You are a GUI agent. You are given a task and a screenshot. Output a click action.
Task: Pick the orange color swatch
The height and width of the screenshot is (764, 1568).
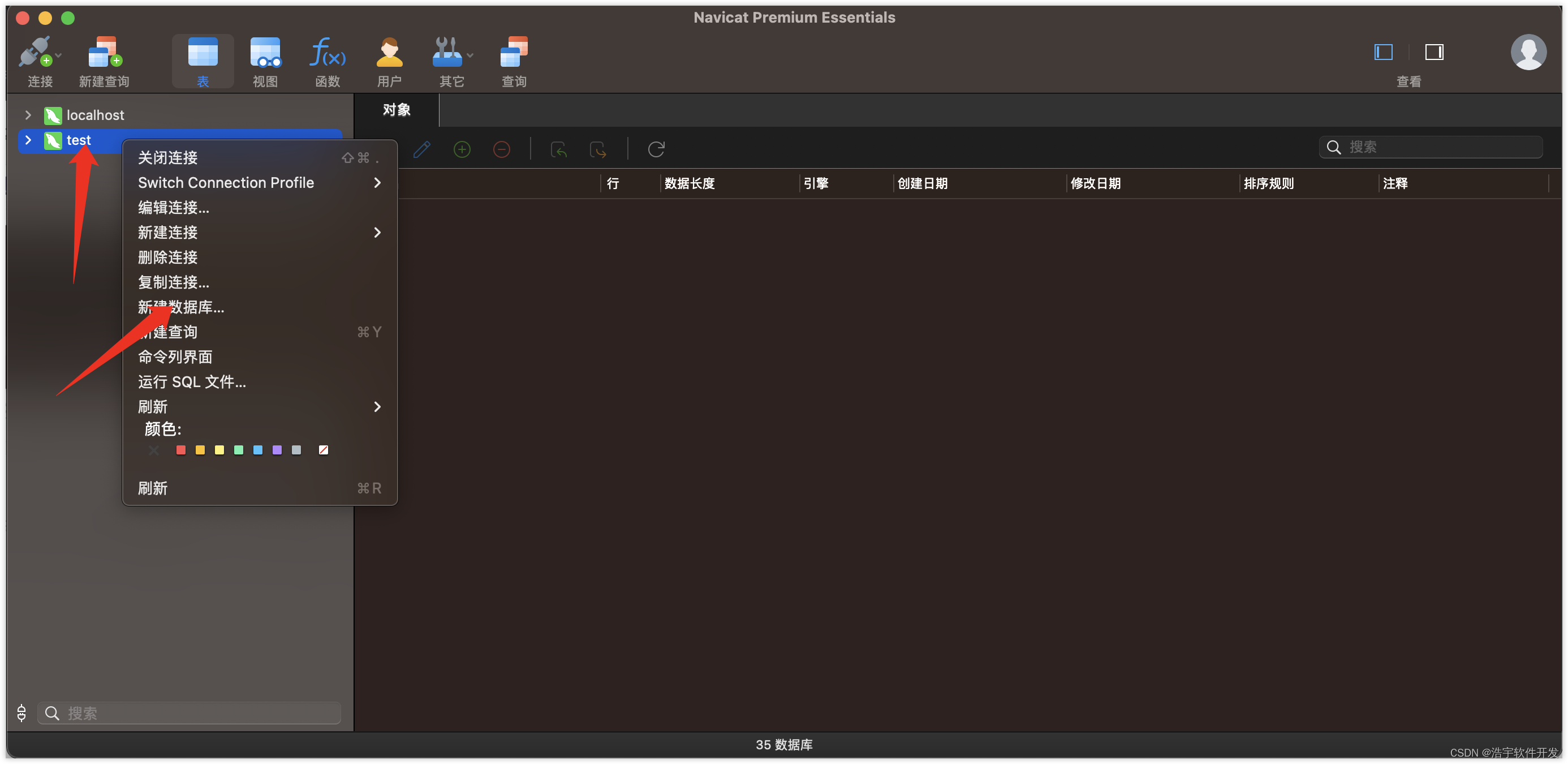point(200,450)
